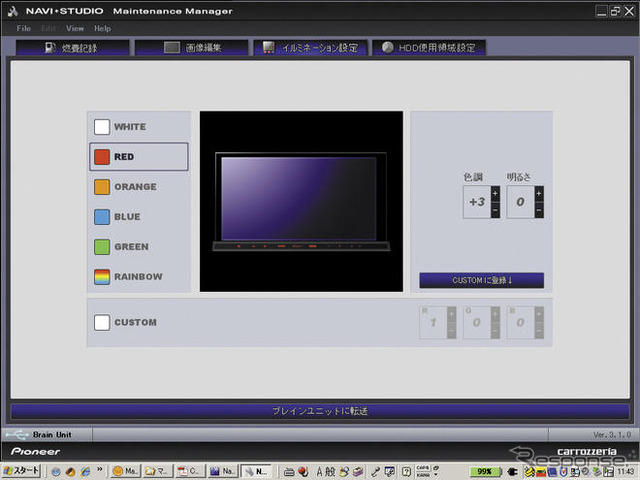The width and height of the screenshot is (640, 480).
Task: Click the CUSTOMに登録 register button
Action: click(x=482, y=280)
